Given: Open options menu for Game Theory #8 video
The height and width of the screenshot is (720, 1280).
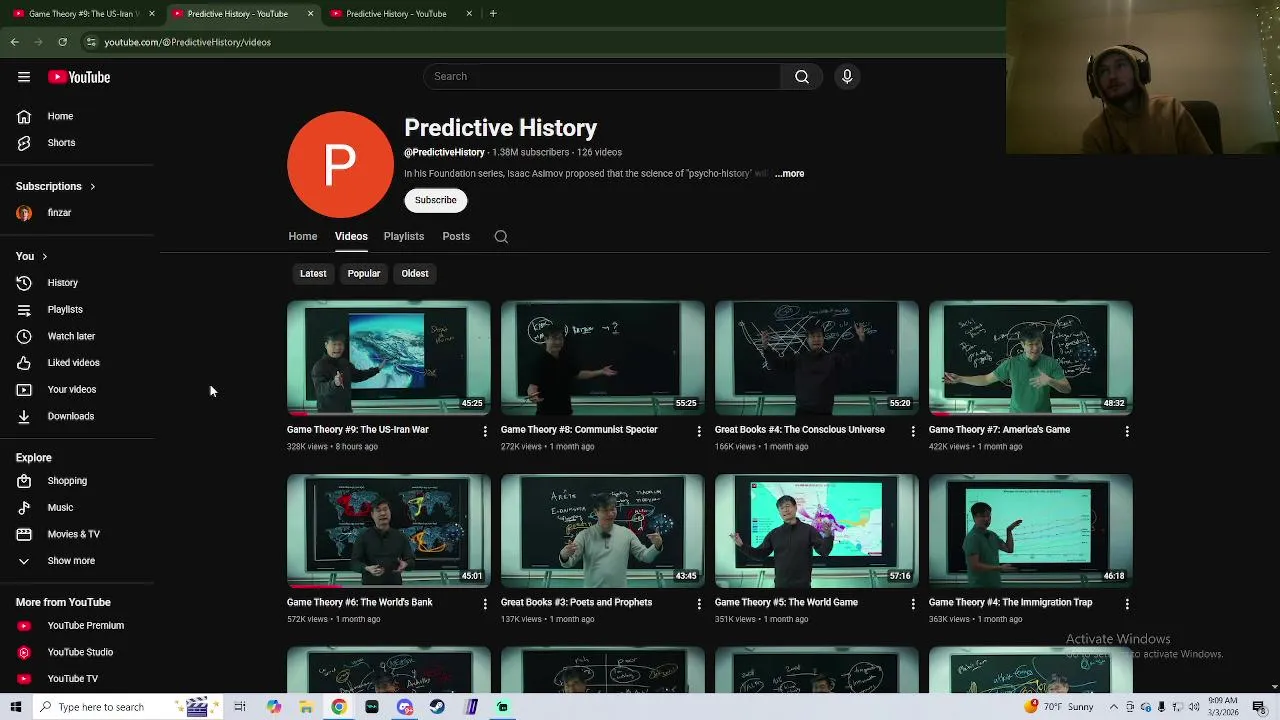Looking at the screenshot, I should pos(699,431).
